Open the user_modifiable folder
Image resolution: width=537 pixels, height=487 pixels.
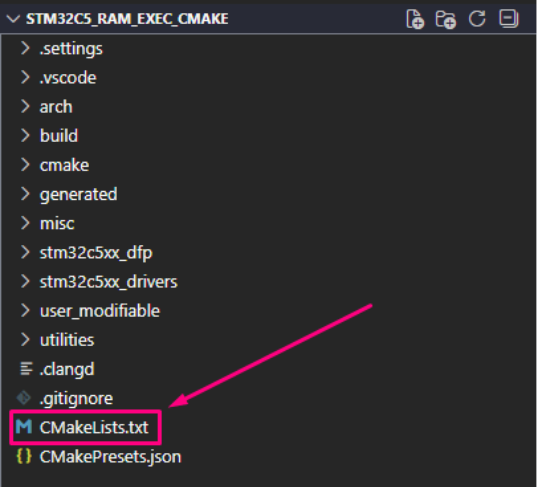tap(100, 311)
